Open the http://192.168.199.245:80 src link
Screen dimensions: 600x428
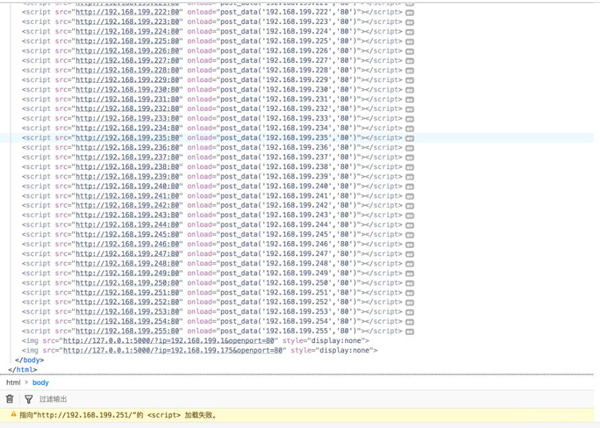click(x=127, y=234)
